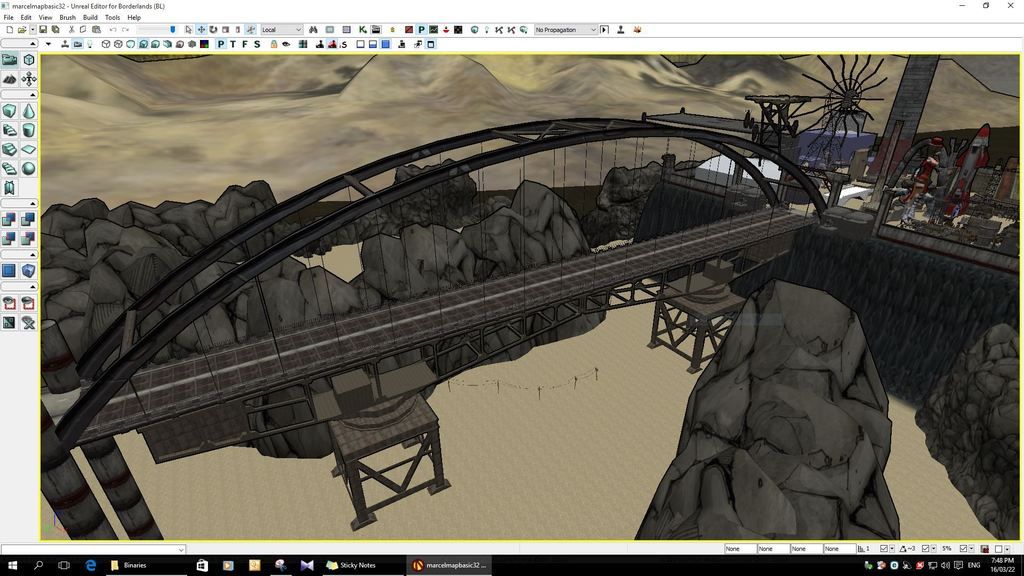Image resolution: width=1024 pixels, height=576 pixels.
Task: Click the Cut scissors icon
Action: coord(71,29)
